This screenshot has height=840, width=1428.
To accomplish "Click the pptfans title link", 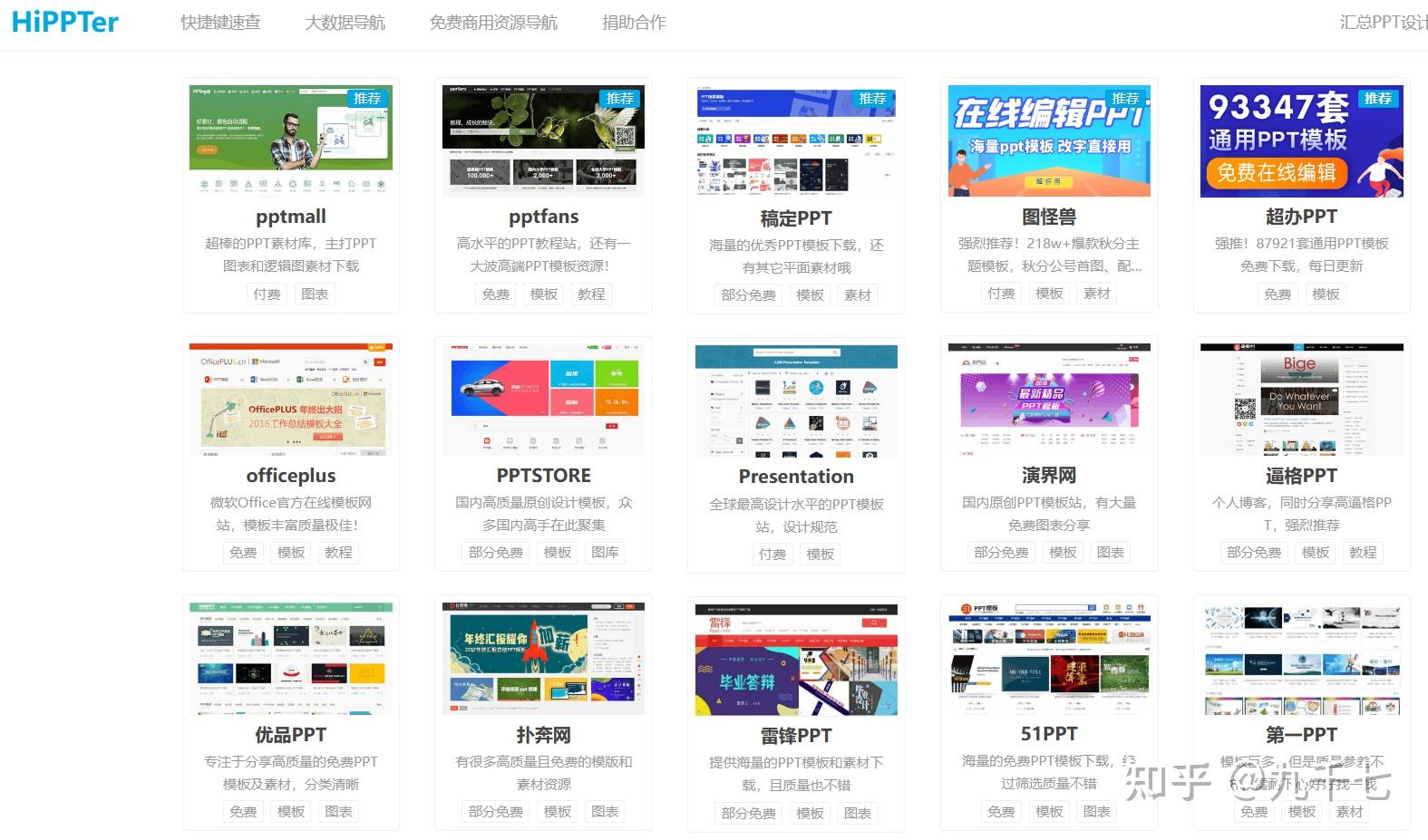I will (544, 217).
